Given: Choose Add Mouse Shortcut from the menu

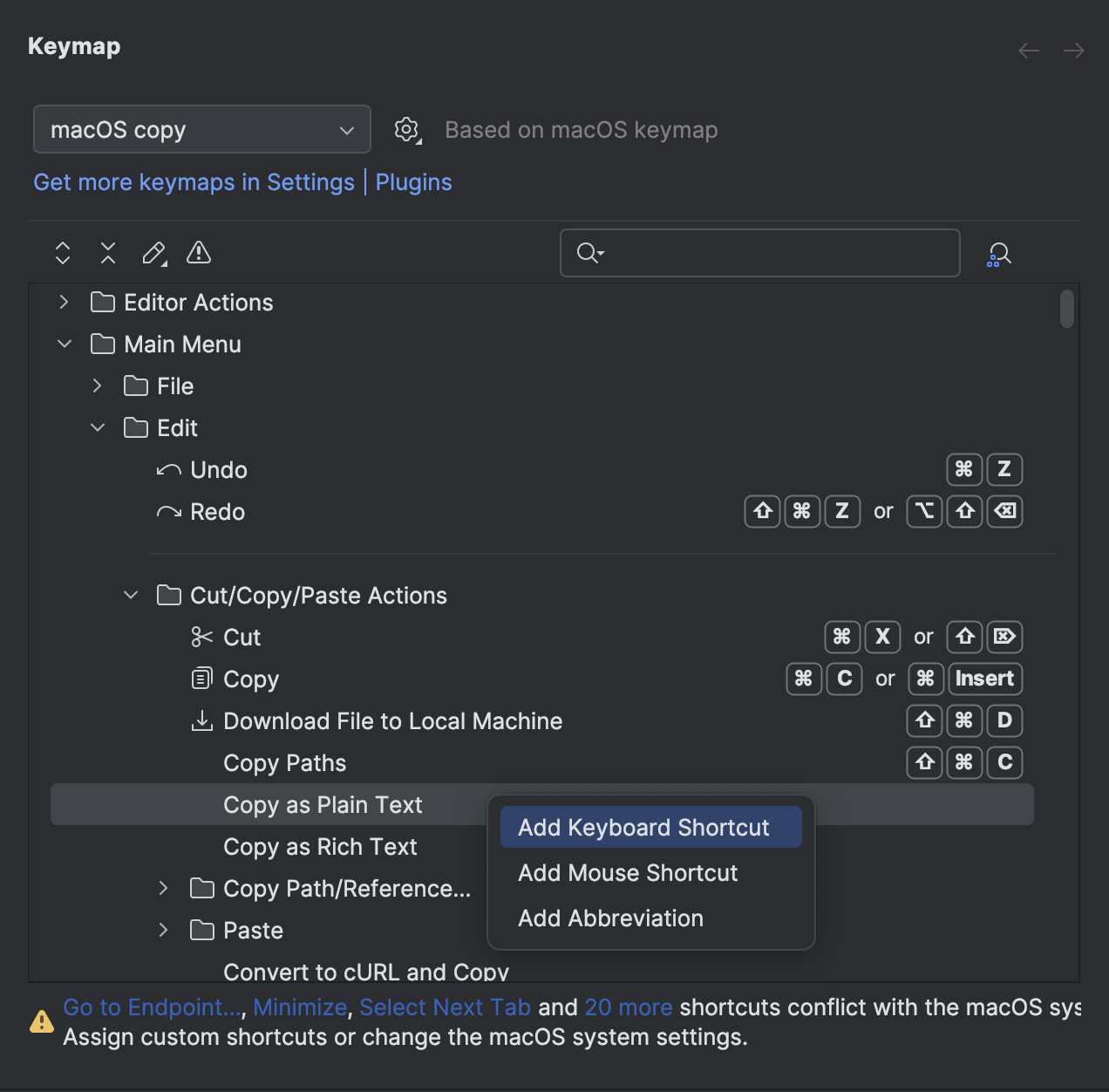Looking at the screenshot, I should coord(627,872).
